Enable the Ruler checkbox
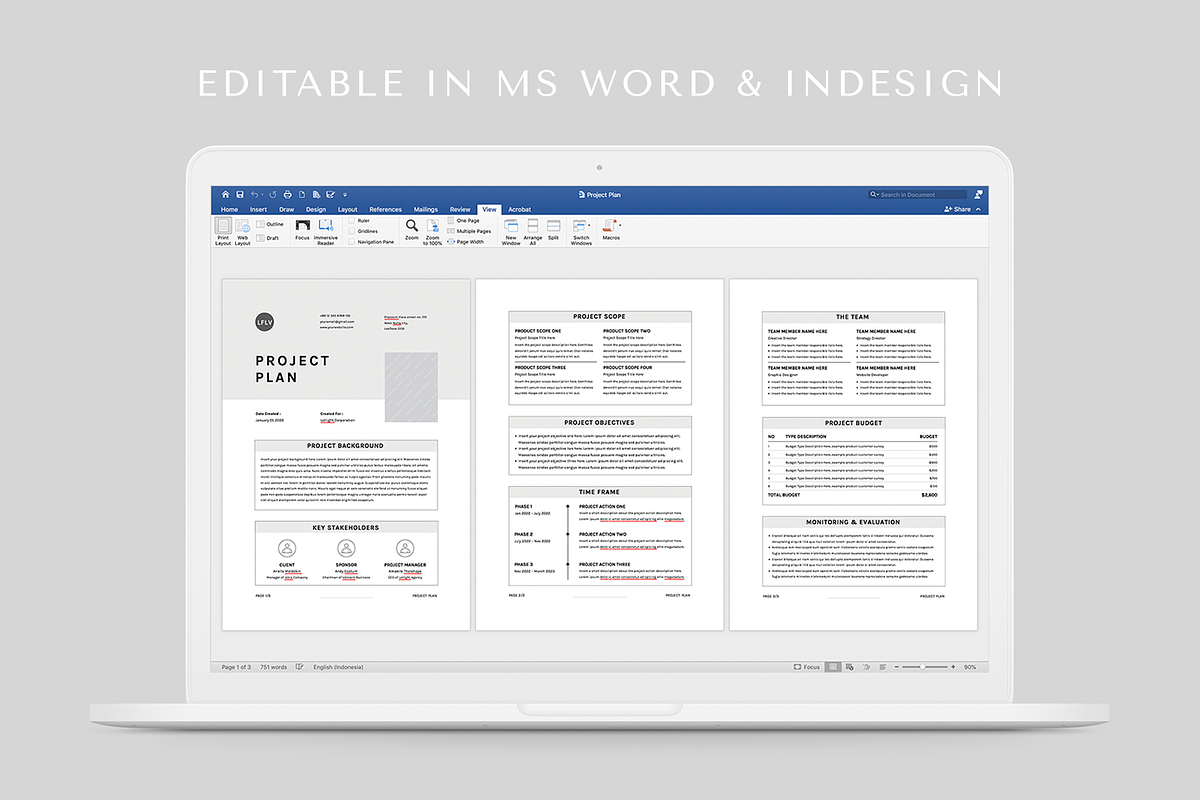1200x800 pixels. coord(352,221)
